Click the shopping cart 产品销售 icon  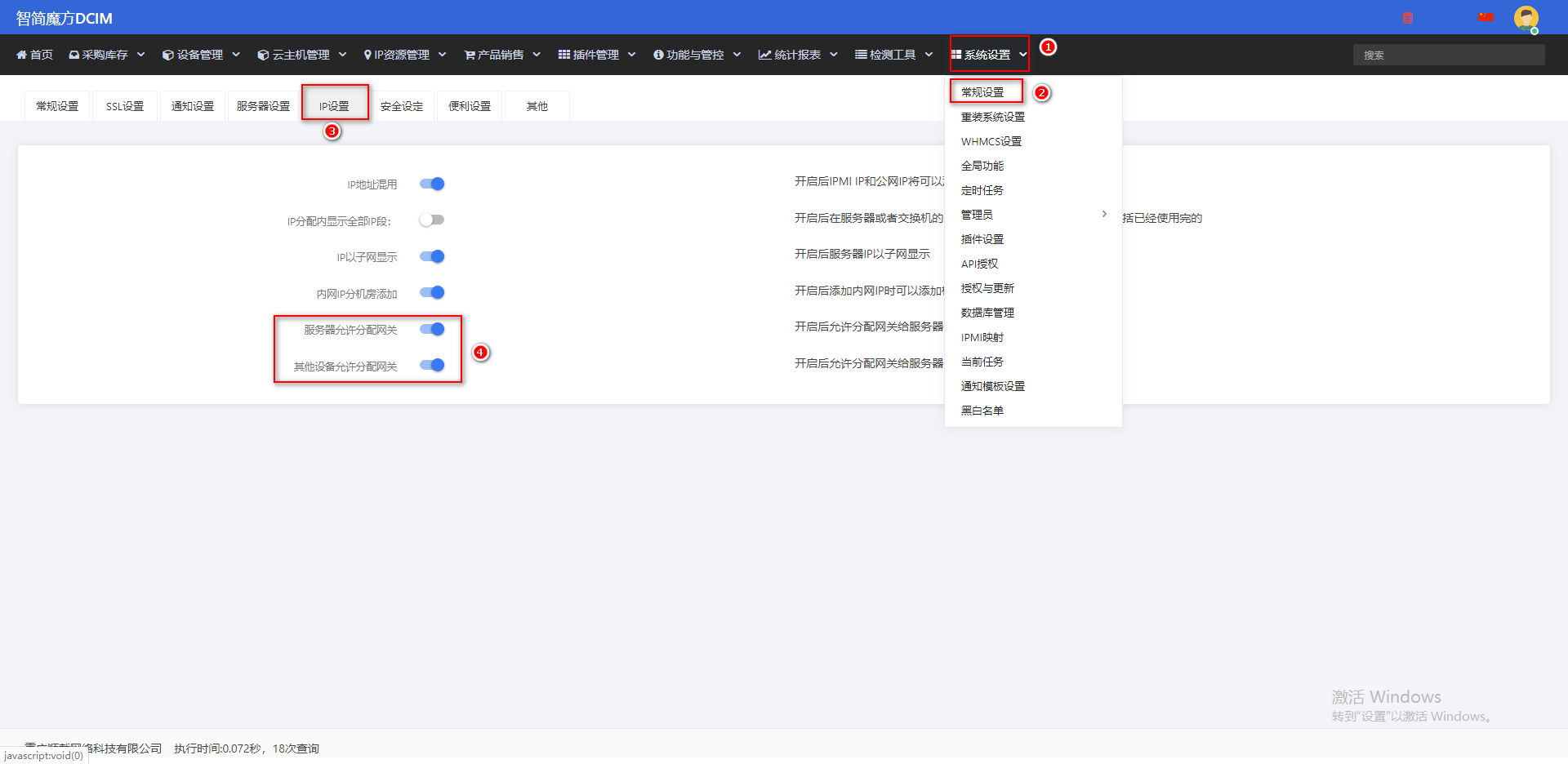coord(470,55)
